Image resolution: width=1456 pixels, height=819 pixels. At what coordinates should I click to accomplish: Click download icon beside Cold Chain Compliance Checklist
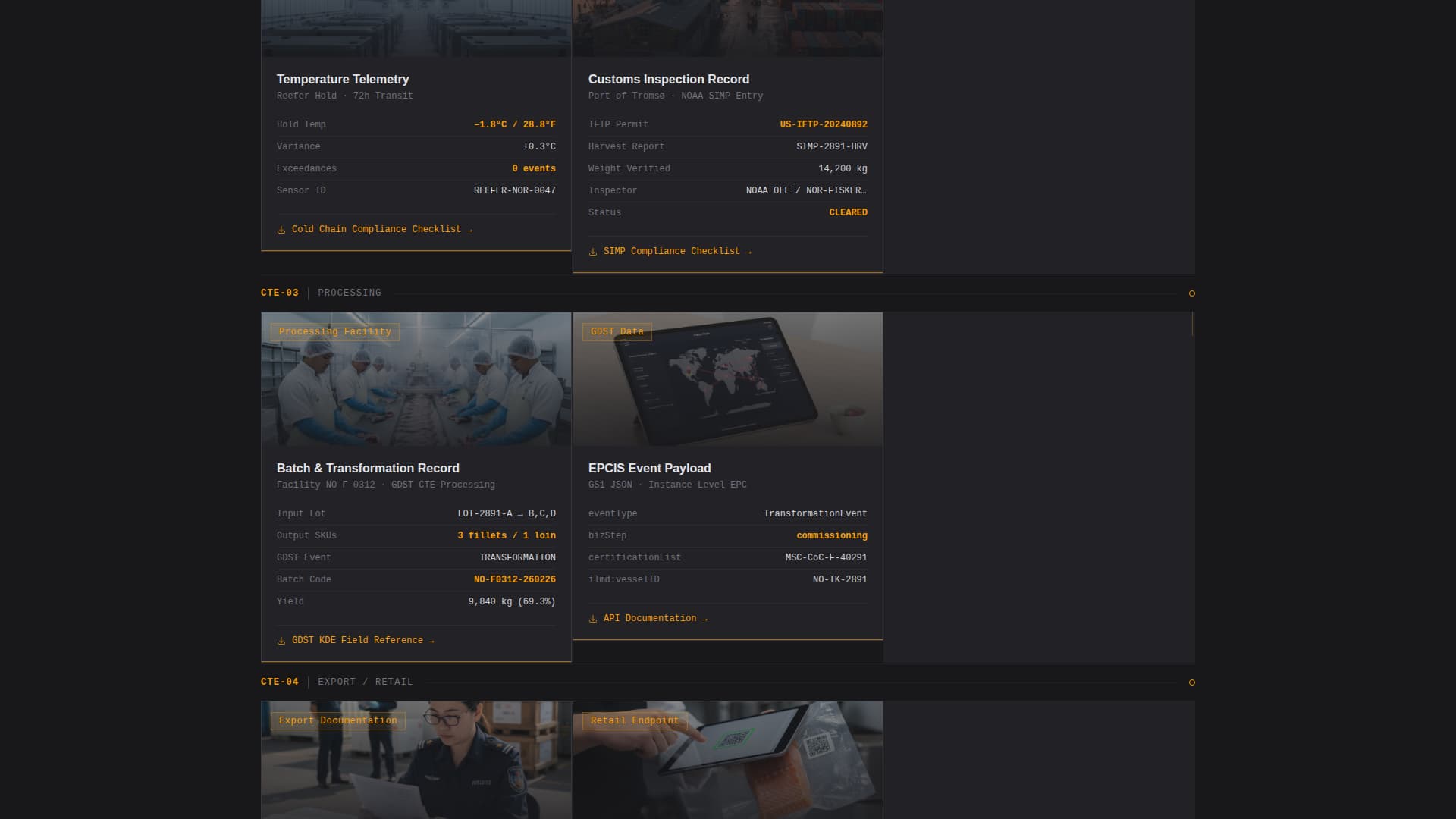coord(281,230)
